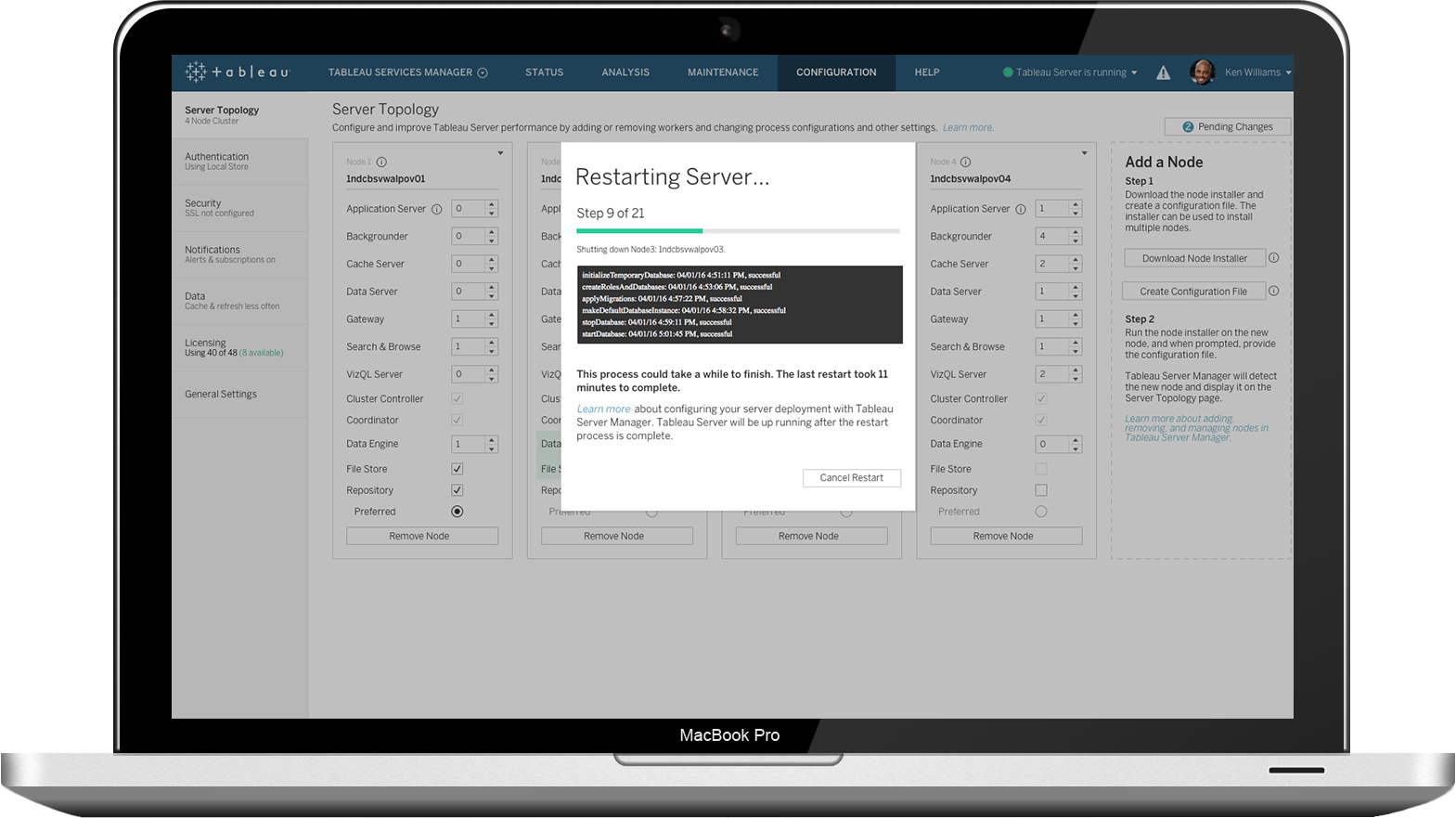Click the Pending Changes count badge icon
Screen dimensions: 1456x818
point(1188,127)
